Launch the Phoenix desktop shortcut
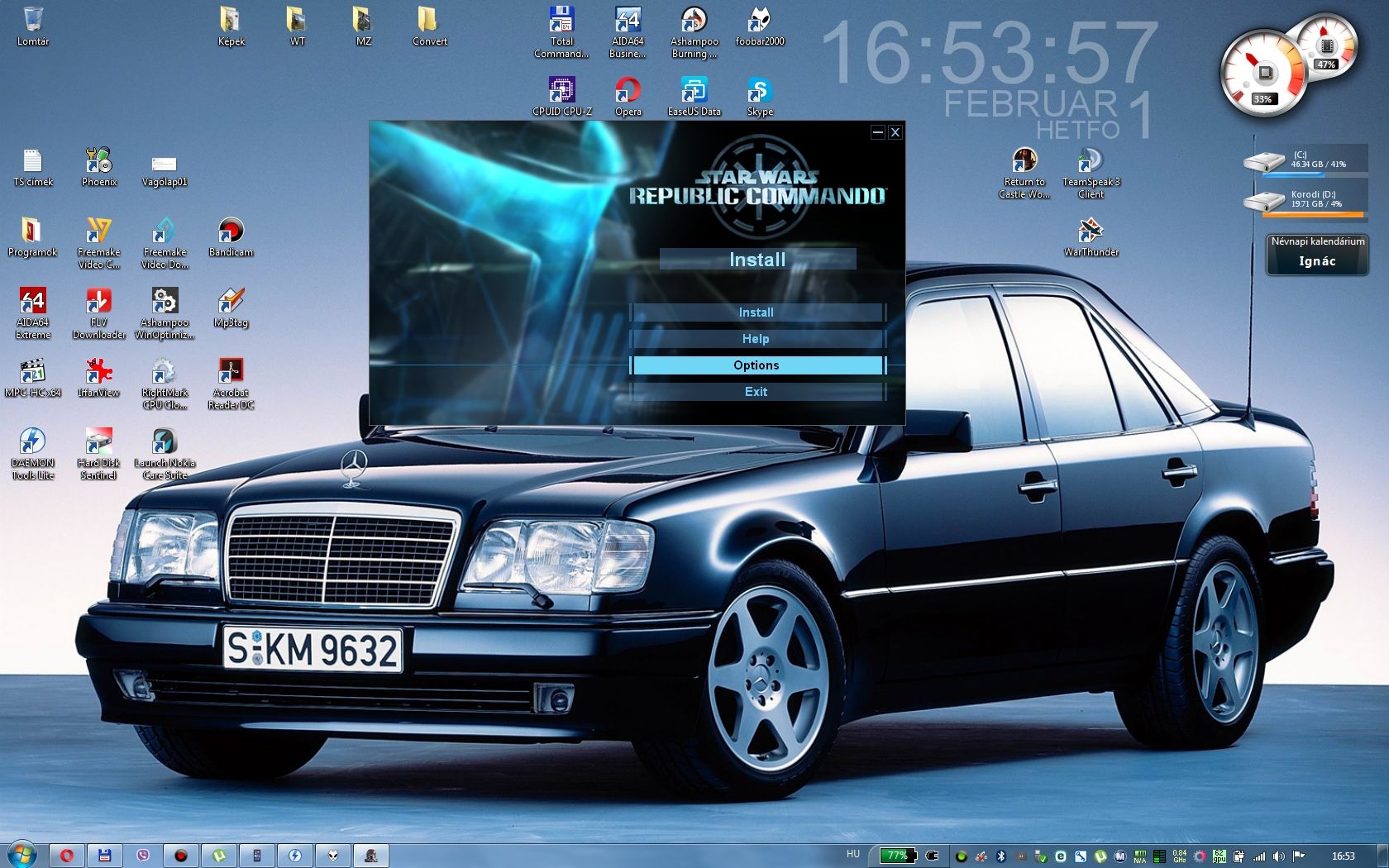The image size is (1389, 868). [x=98, y=167]
